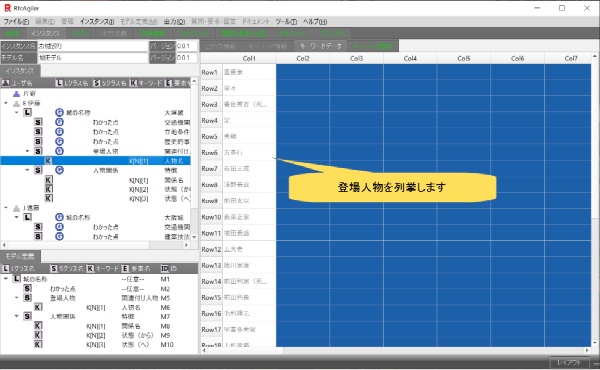Click the レイアウト button in status bar

[x=569, y=362]
